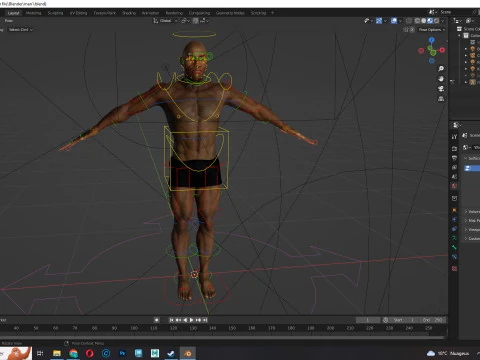This screenshot has height=360, width=480.
Task: Open the Texture properties tab (checker icon)
Action: [x=454, y=268]
